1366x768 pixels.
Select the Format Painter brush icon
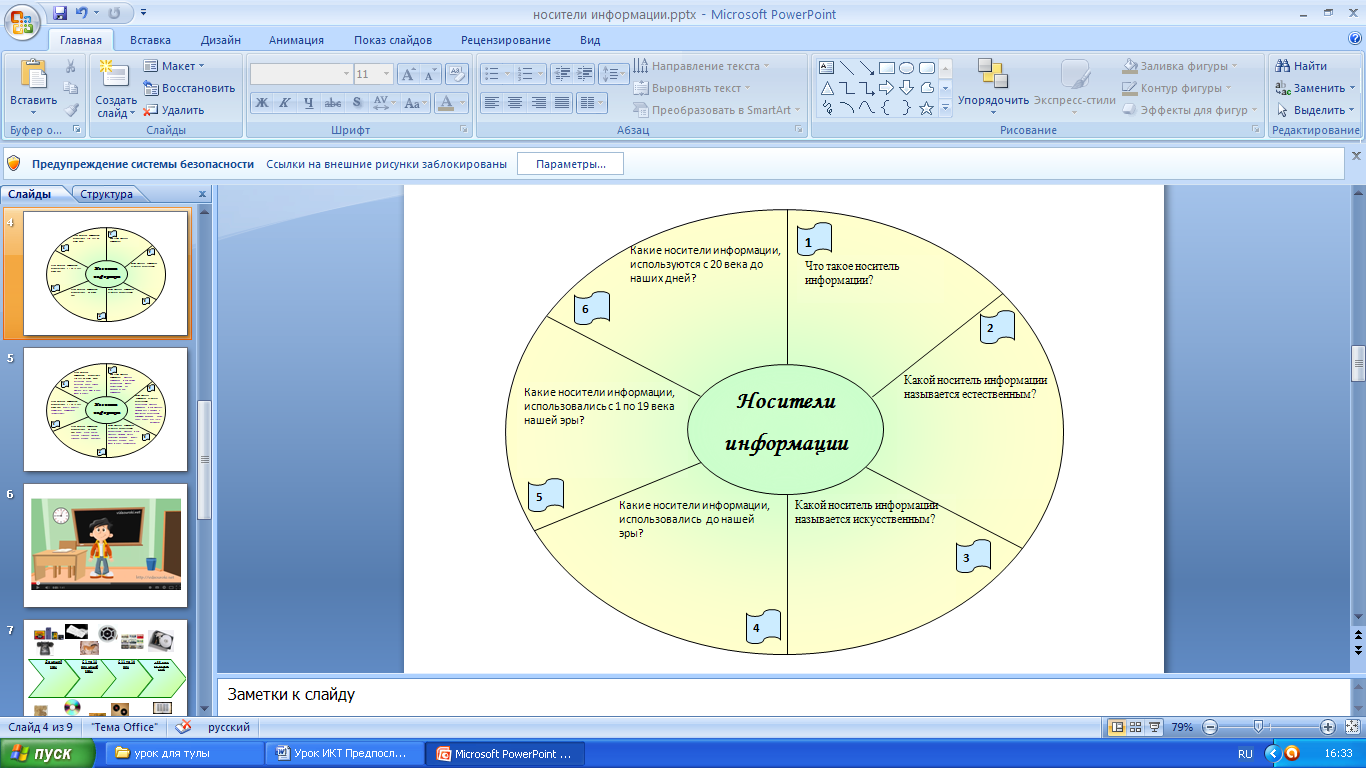(71, 110)
